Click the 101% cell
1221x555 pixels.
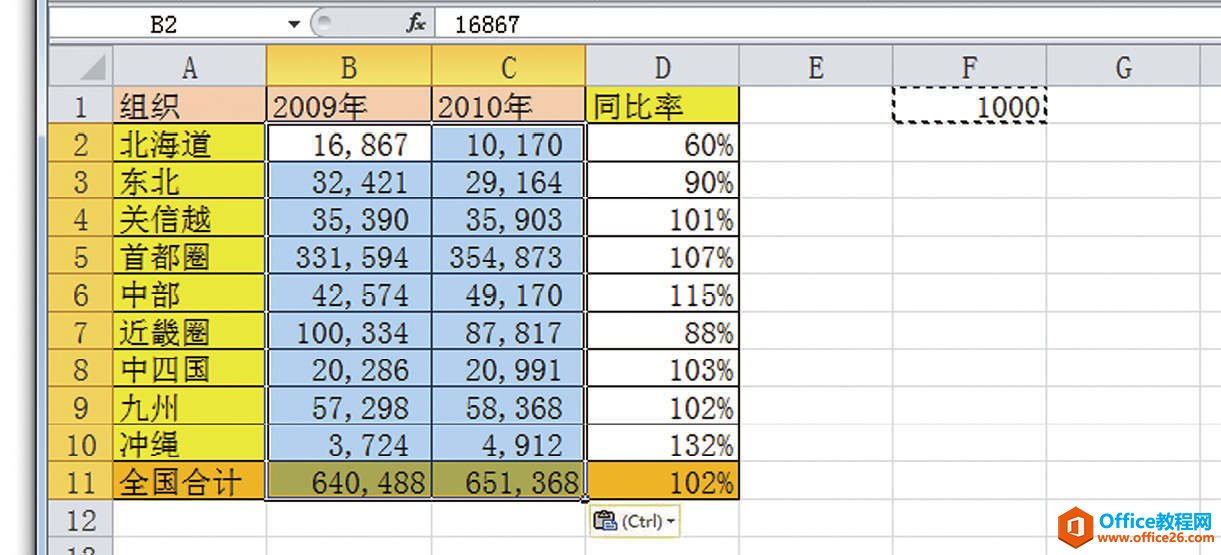point(663,219)
